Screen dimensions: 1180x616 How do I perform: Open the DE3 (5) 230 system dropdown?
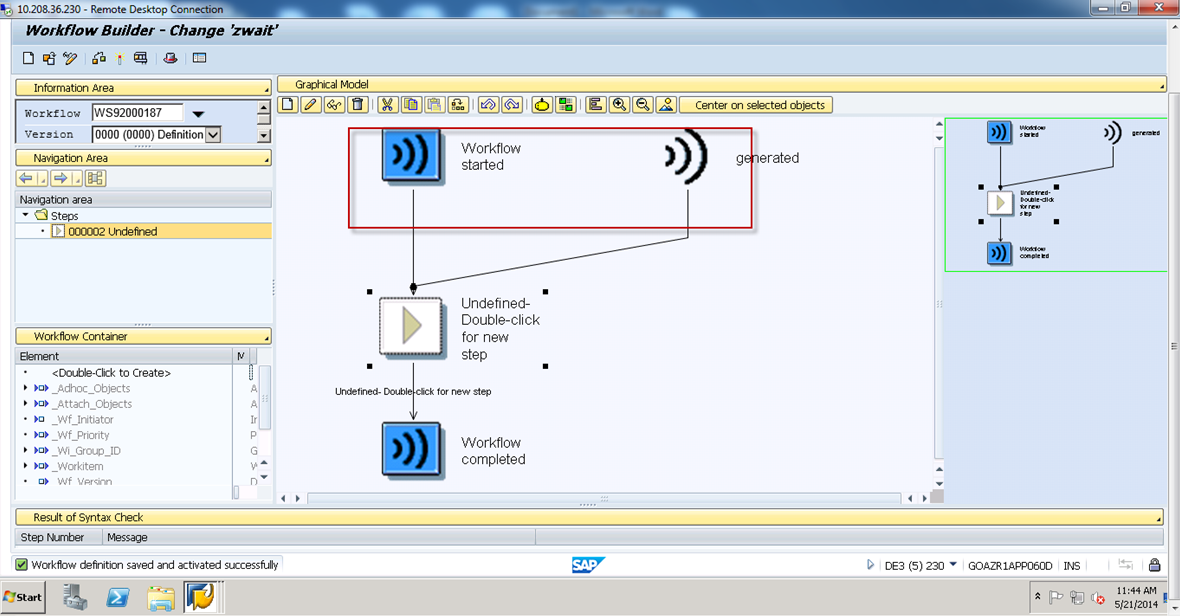coord(953,564)
